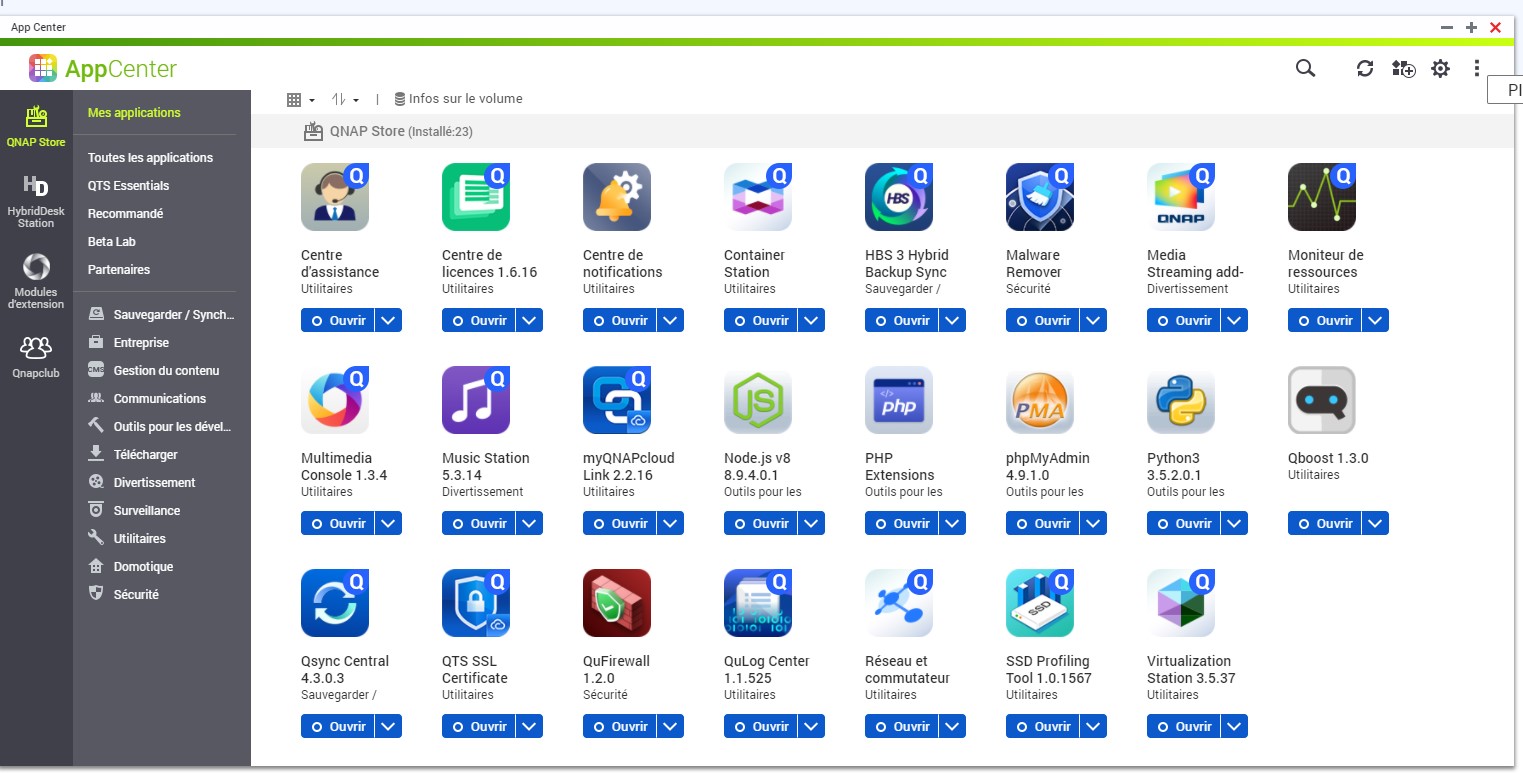Click the Qboost robot icon
Screen dimensions: 1523x773
coord(1322,400)
